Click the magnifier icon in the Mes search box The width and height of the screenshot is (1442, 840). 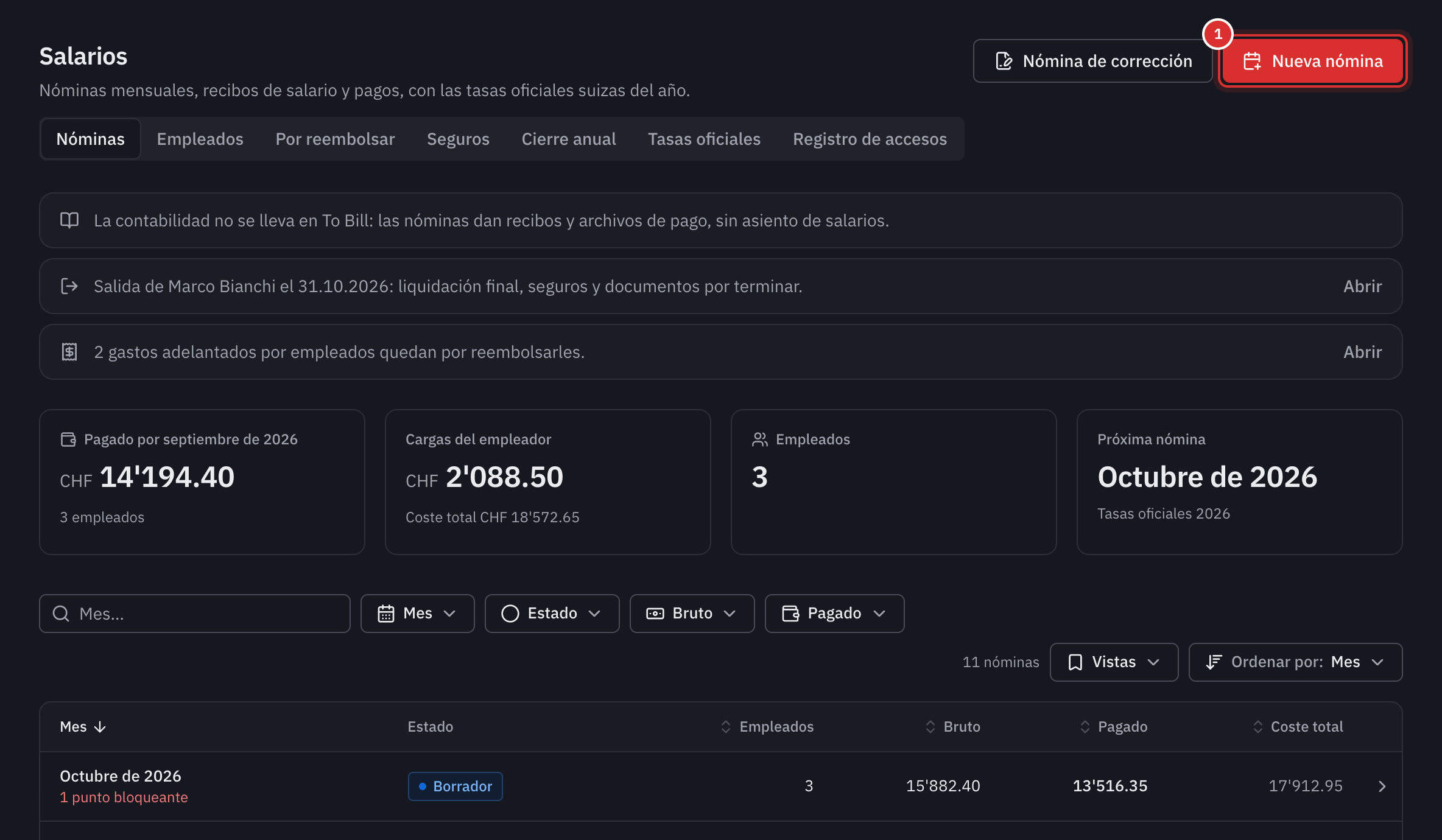pyautogui.click(x=61, y=614)
